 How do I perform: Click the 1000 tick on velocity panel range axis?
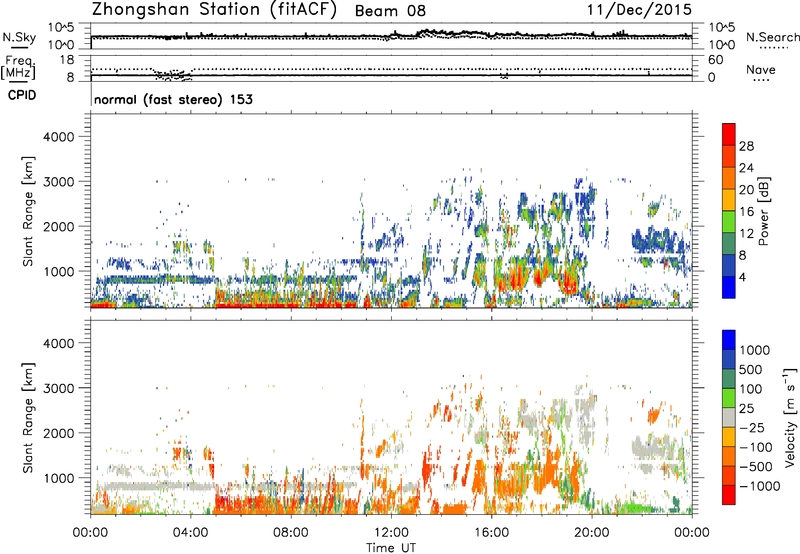58,478
